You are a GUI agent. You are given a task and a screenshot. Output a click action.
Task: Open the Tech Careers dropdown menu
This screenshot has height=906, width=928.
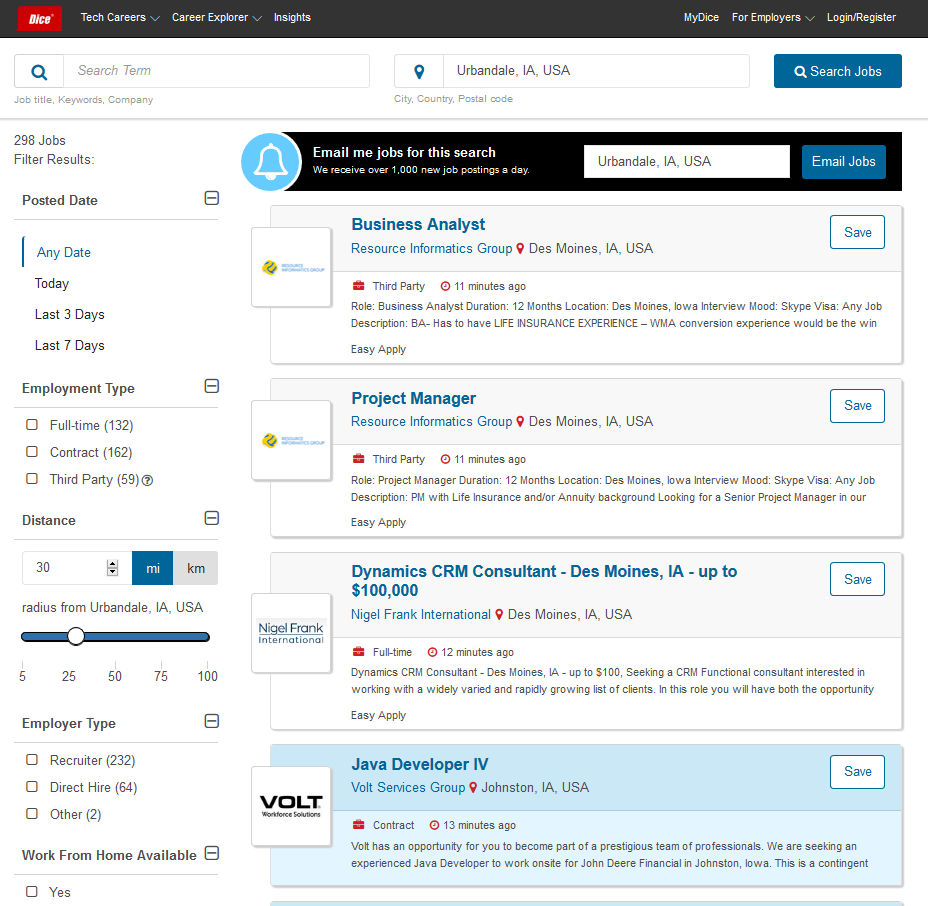[120, 18]
